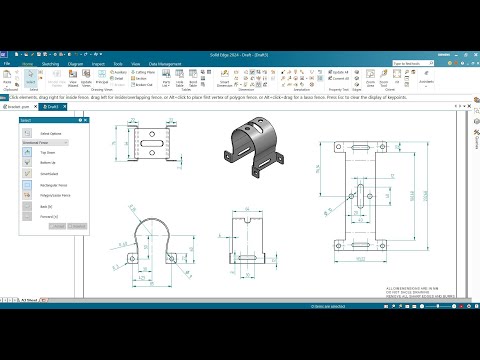Open the Quick Access Toolbar customize arrow
The image size is (480, 360).
(101, 54)
